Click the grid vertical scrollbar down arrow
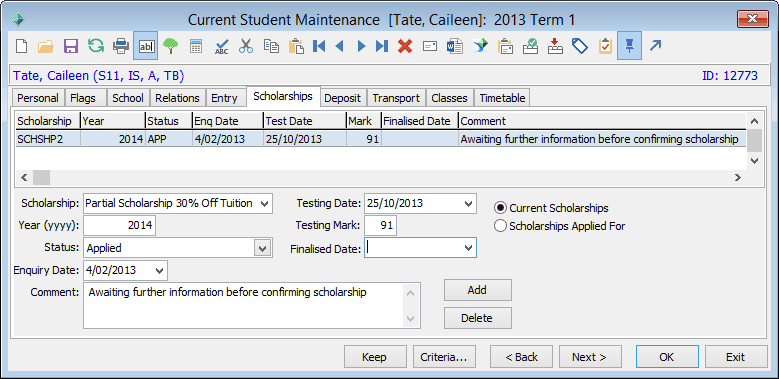 [x=754, y=160]
